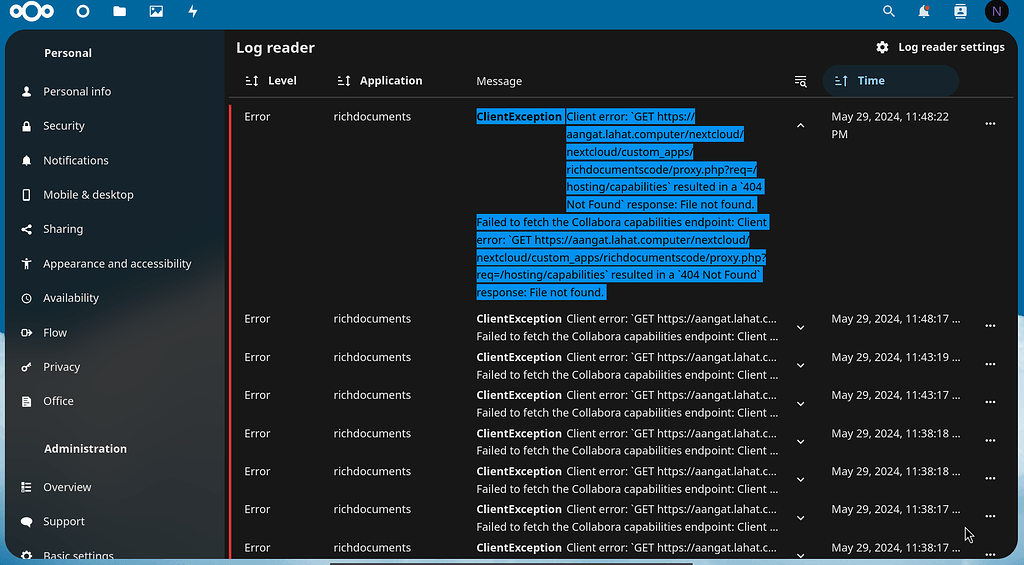Click the log search filter icon
This screenshot has width=1024, height=565.
[x=801, y=81]
